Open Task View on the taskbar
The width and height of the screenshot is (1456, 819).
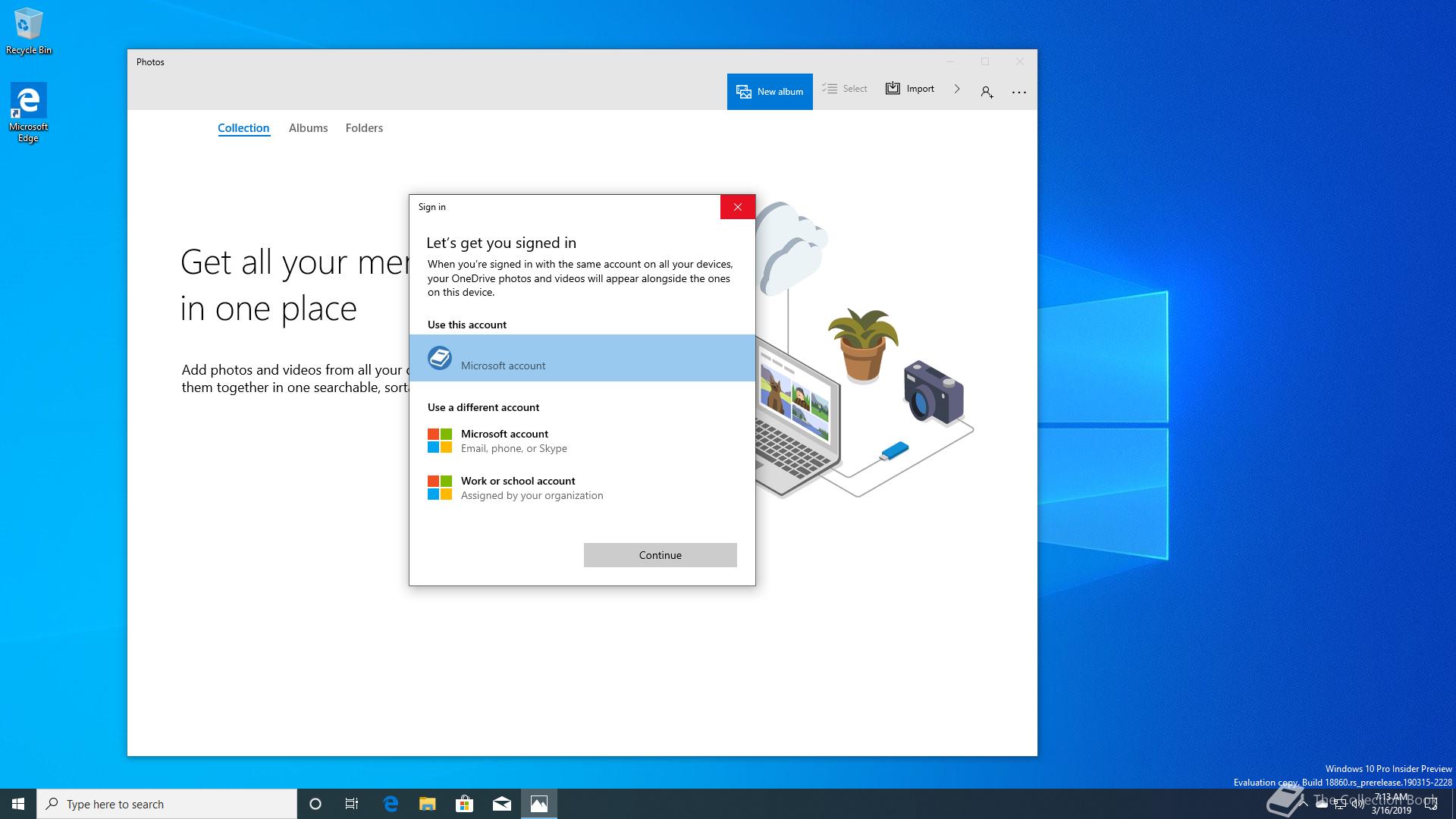[x=352, y=804]
